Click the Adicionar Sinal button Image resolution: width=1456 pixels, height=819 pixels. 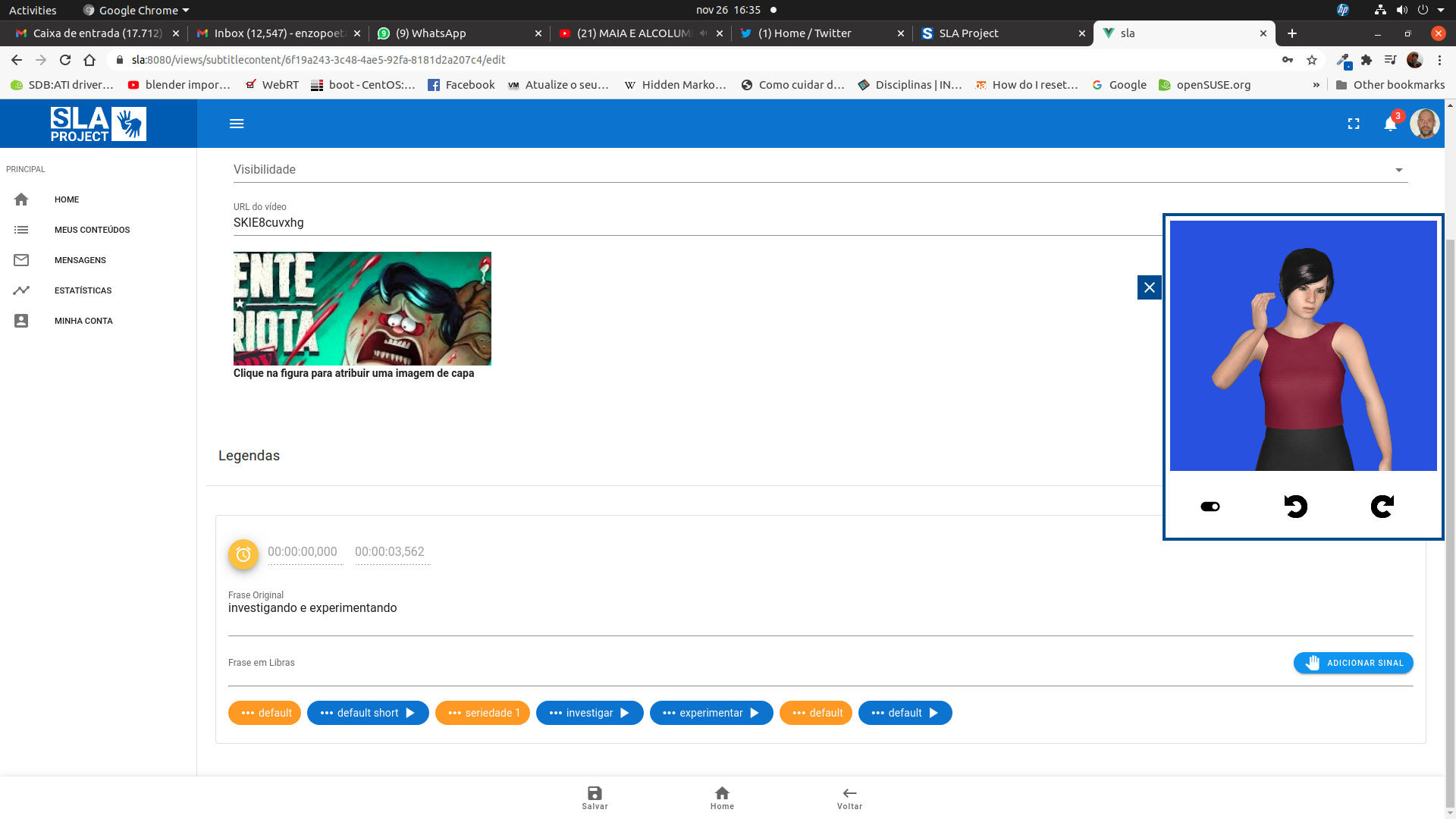(1353, 663)
